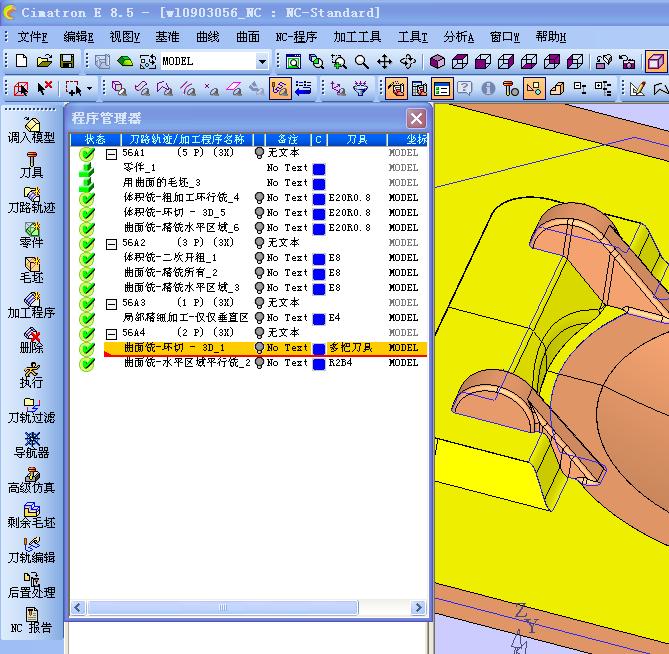The width and height of the screenshot is (669, 654).
Task: Click the 执行 sidebar icon
Action: (31, 375)
